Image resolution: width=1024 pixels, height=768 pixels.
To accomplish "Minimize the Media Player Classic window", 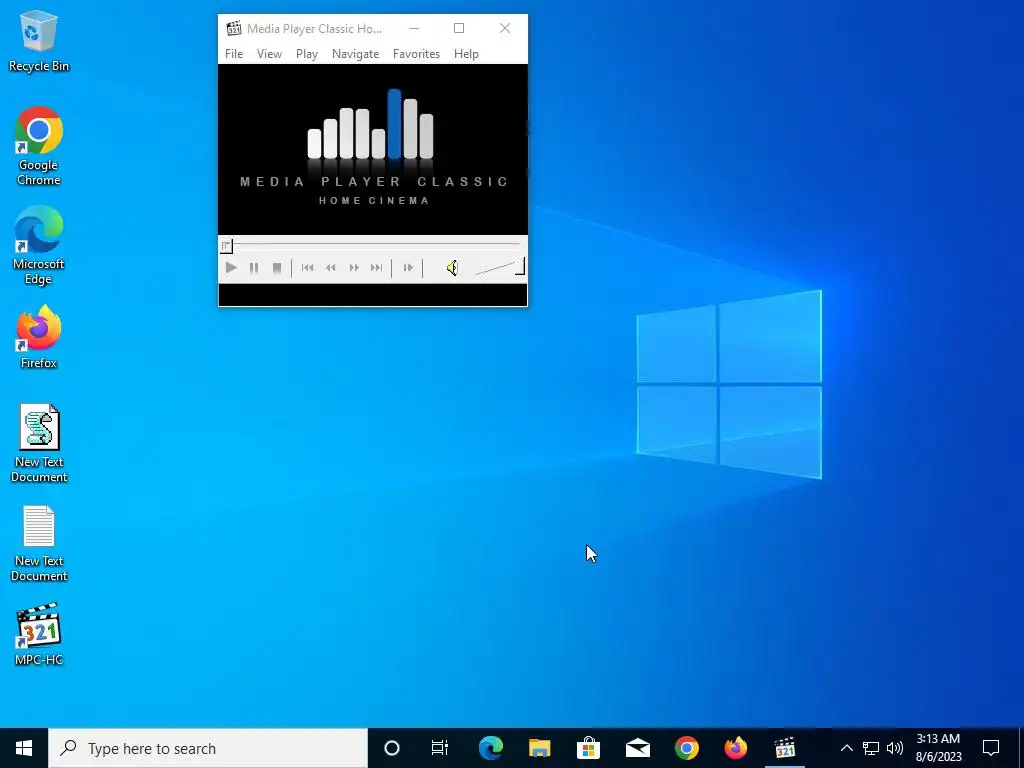I will pos(414,29).
